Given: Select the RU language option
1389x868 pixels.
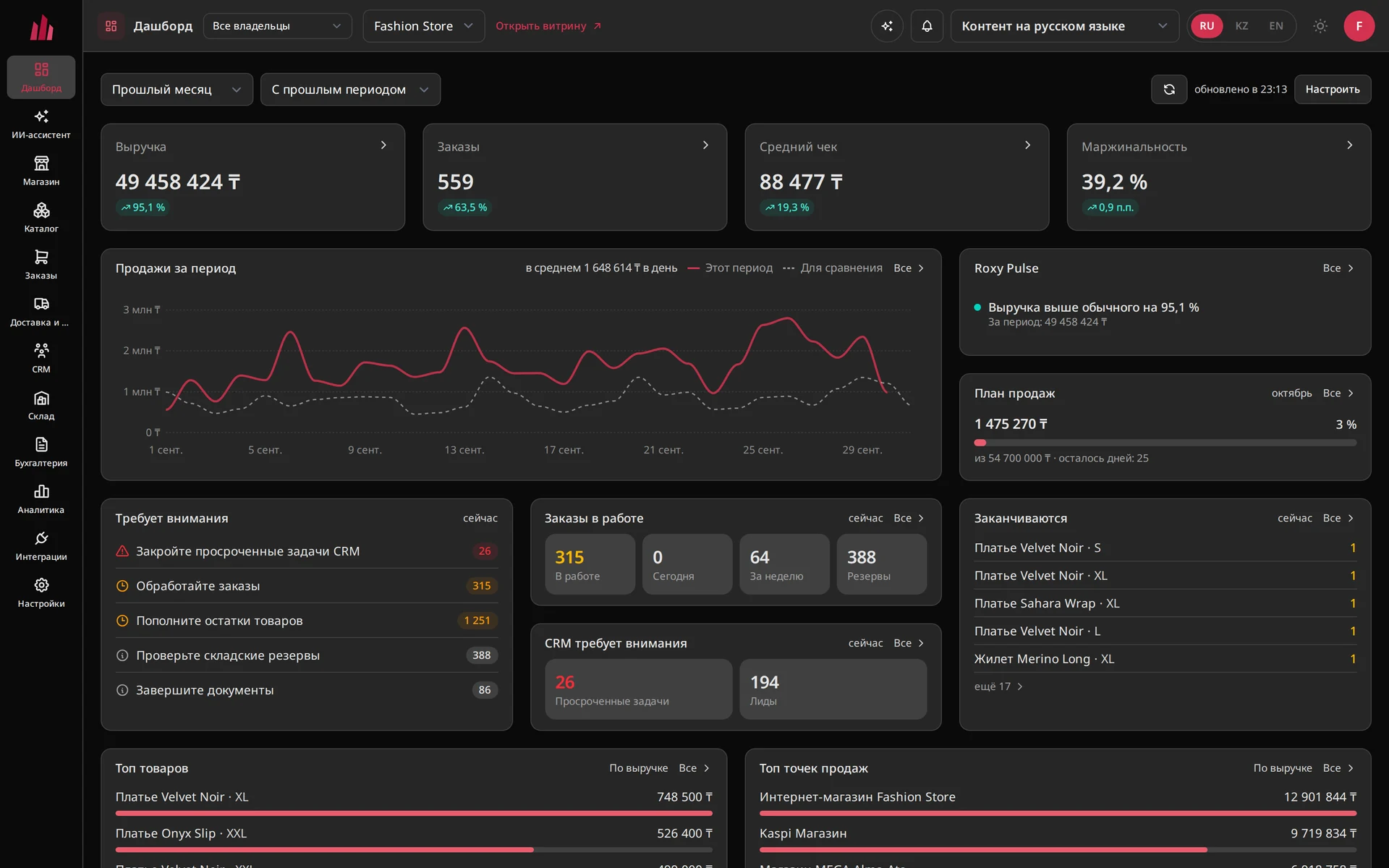Looking at the screenshot, I should click(x=1207, y=26).
